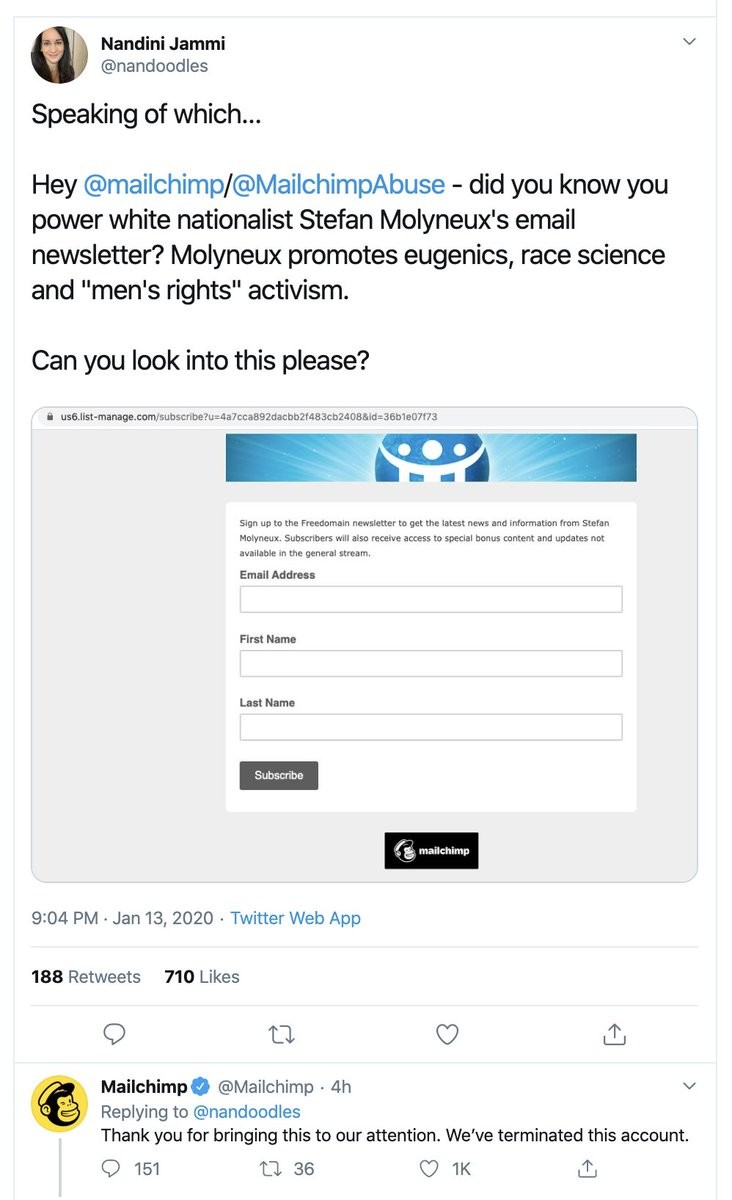Viewport: 732px width, 1200px height.
Task: Click the @nandoodles reply-to link
Action: tap(246, 1112)
